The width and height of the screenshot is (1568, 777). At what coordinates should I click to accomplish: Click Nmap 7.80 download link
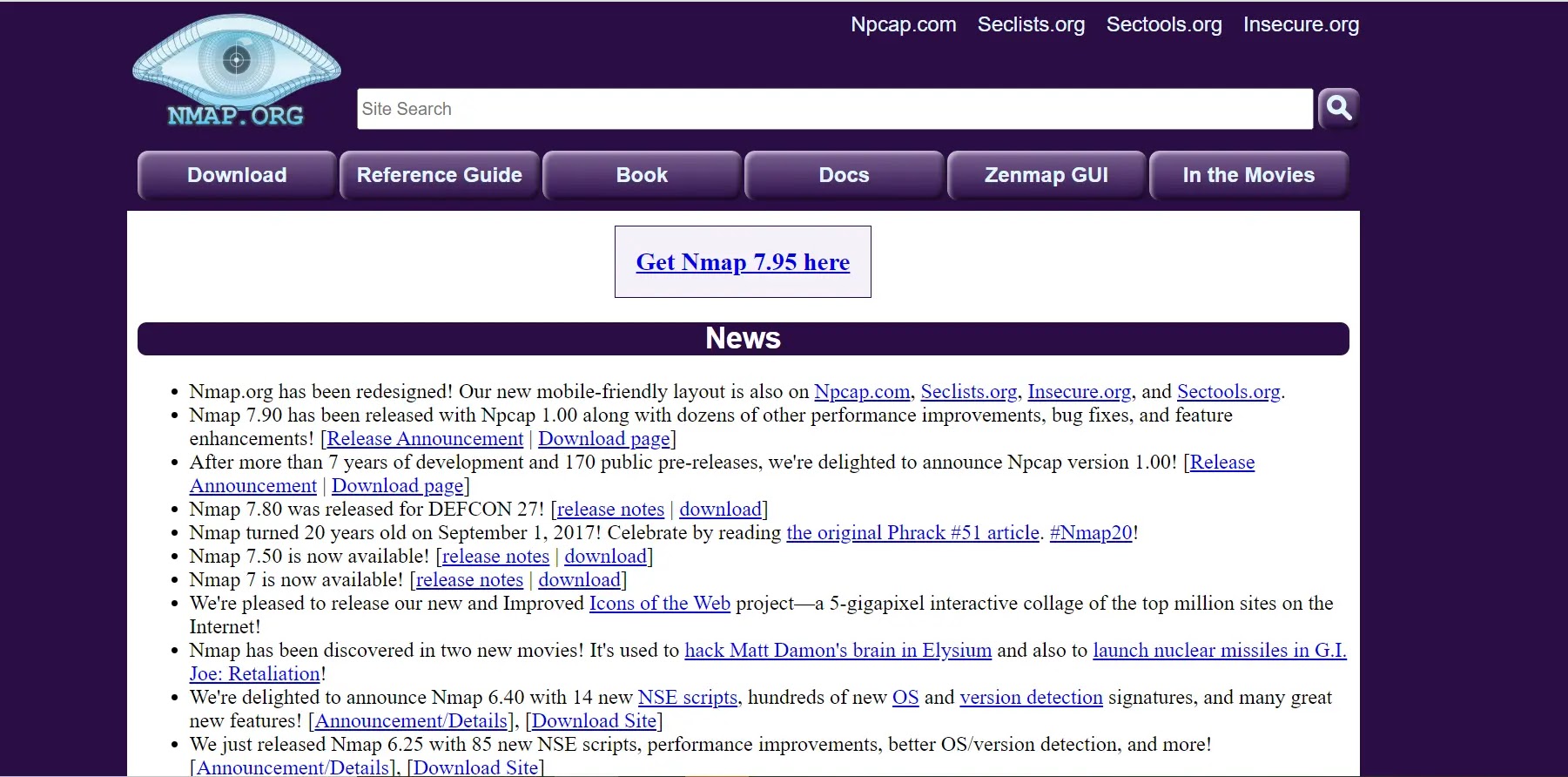click(x=720, y=510)
